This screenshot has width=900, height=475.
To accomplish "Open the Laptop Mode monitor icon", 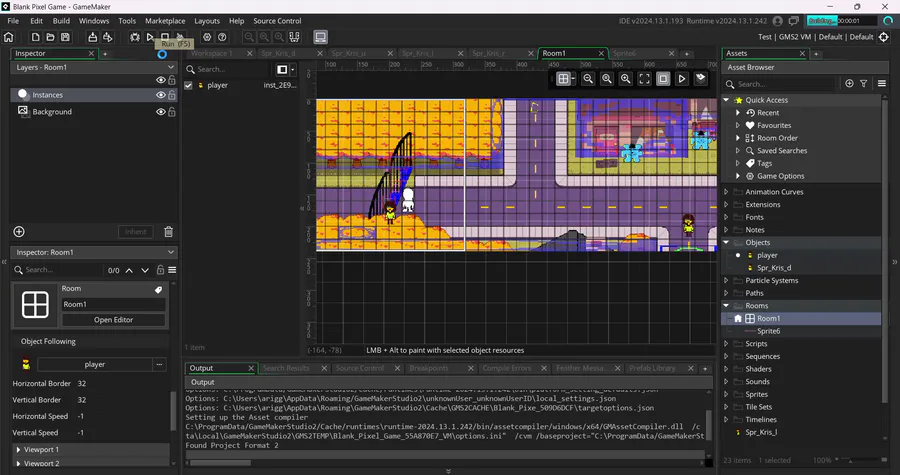I will click(x=320, y=37).
